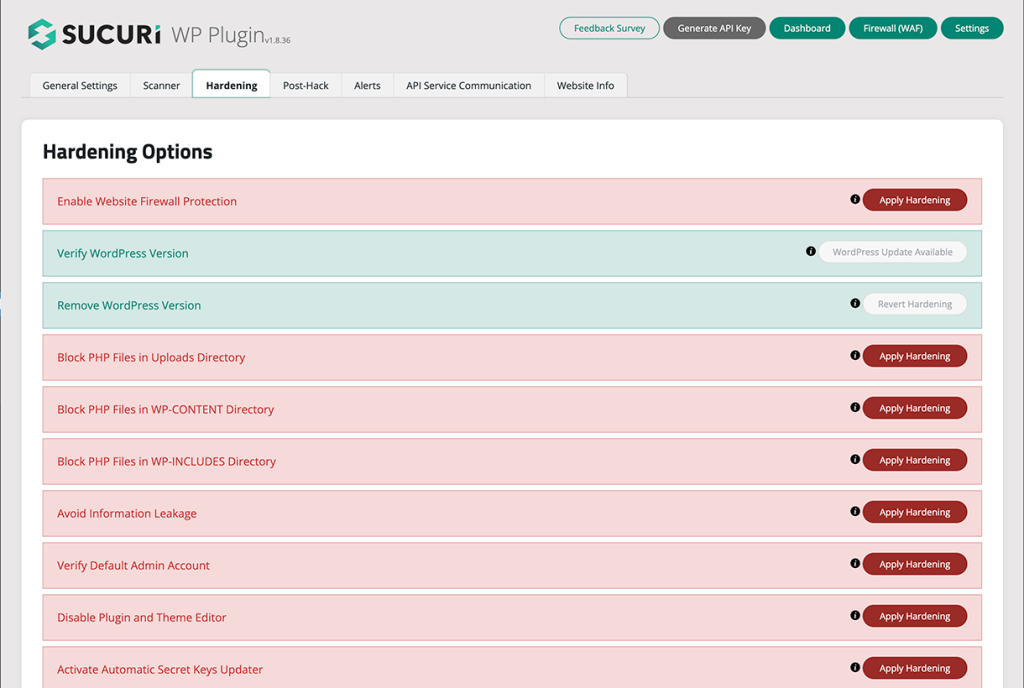Click info icon next to Block PHP Files in Uploads

tap(855, 355)
